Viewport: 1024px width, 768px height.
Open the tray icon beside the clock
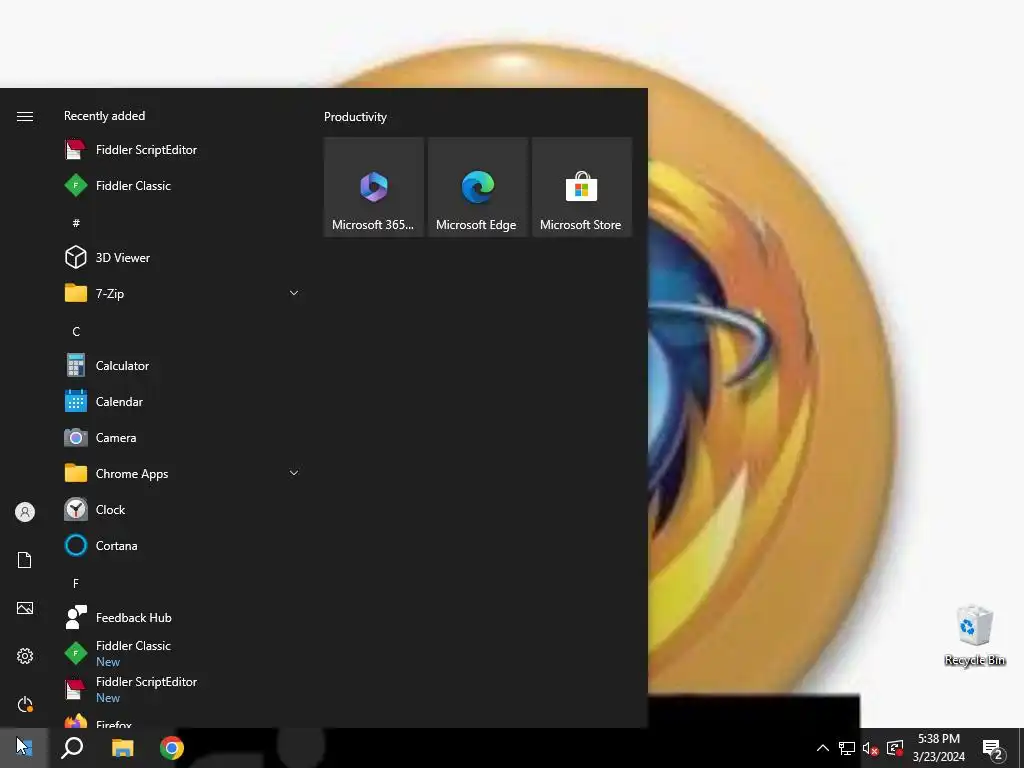[x=895, y=748]
